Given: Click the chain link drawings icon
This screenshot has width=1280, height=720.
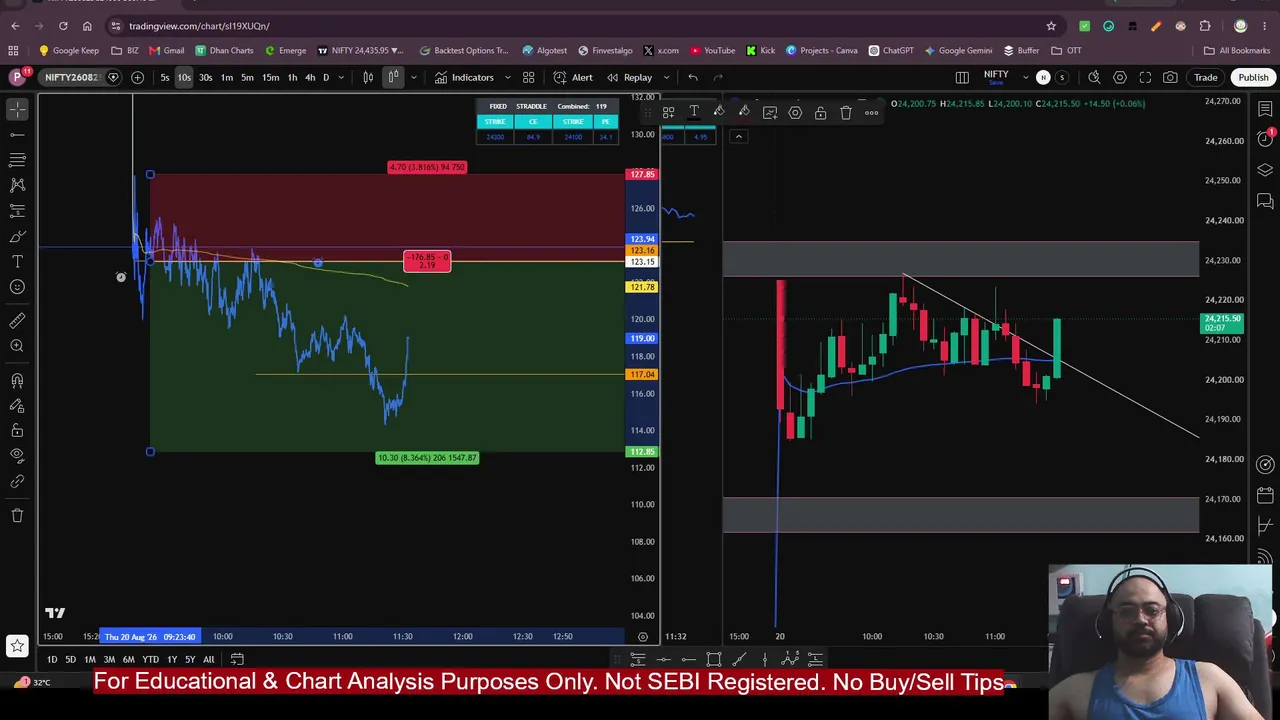Looking at the screenshot, I should 17,482.
